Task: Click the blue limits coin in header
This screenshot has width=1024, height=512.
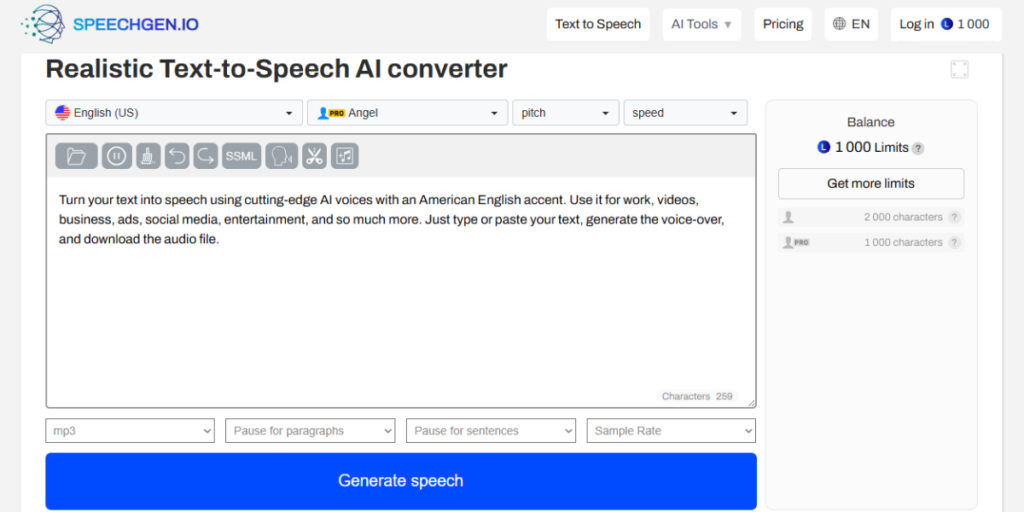Action: [x=947, y=24]
